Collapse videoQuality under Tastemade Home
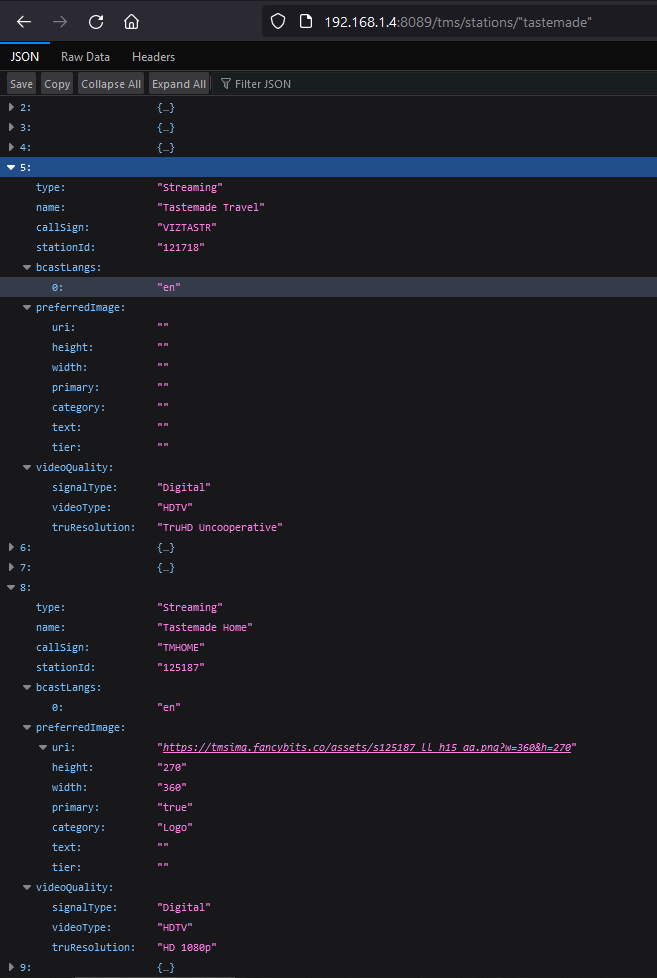657x978 pixels. point(27,887)
